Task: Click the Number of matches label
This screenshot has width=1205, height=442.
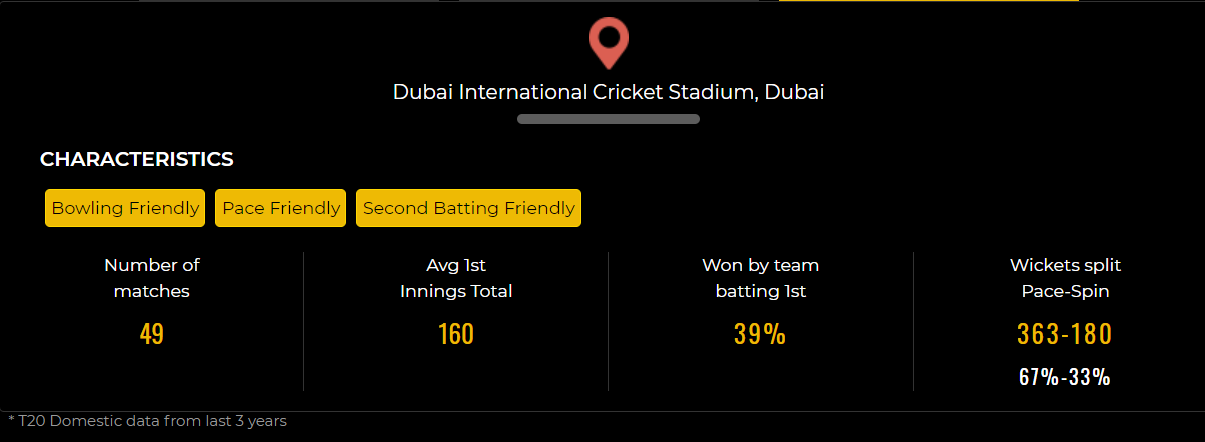Action: 152,278
